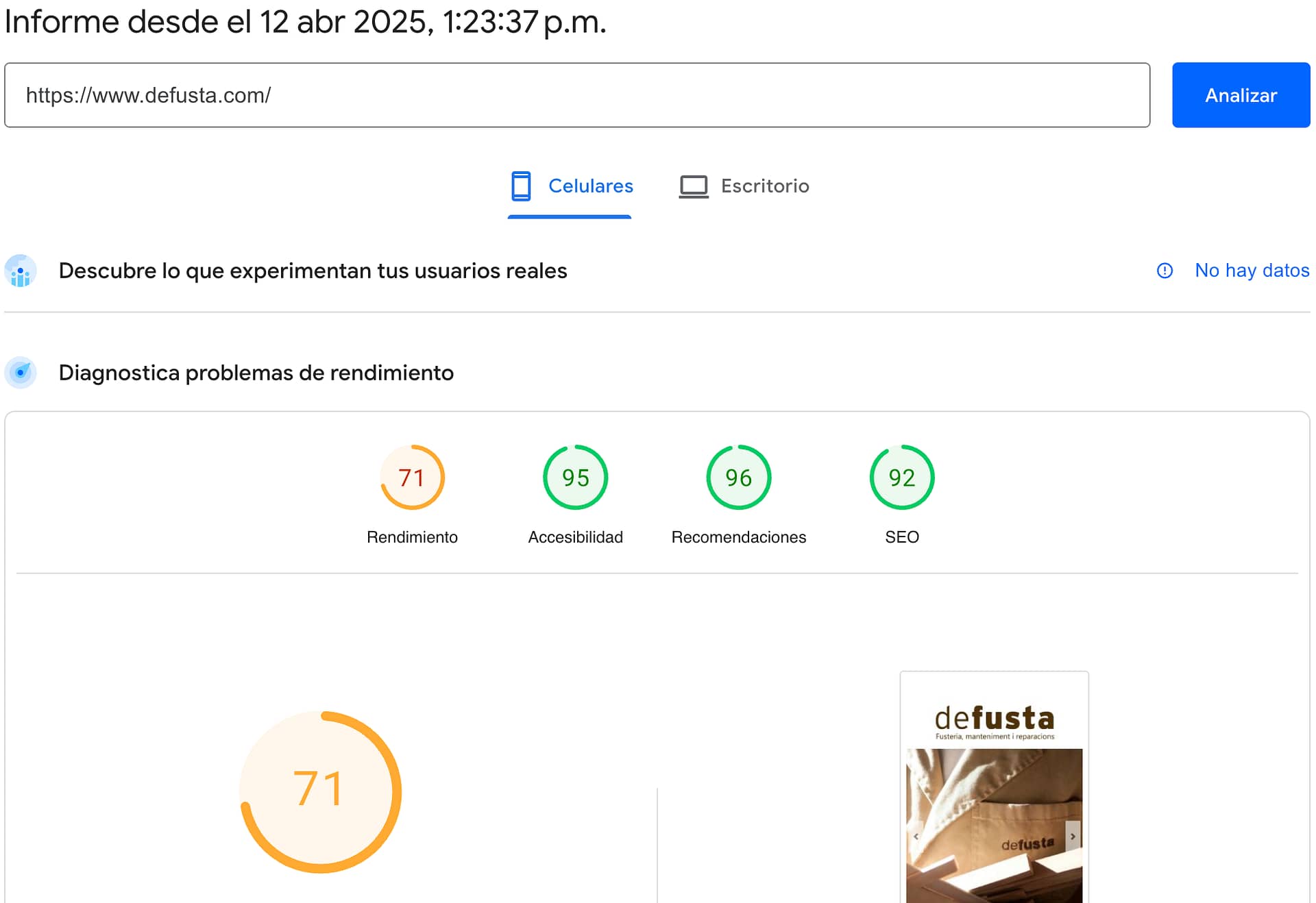Select the Recomendaciones score gauge showing 96

tap(739, 478)
